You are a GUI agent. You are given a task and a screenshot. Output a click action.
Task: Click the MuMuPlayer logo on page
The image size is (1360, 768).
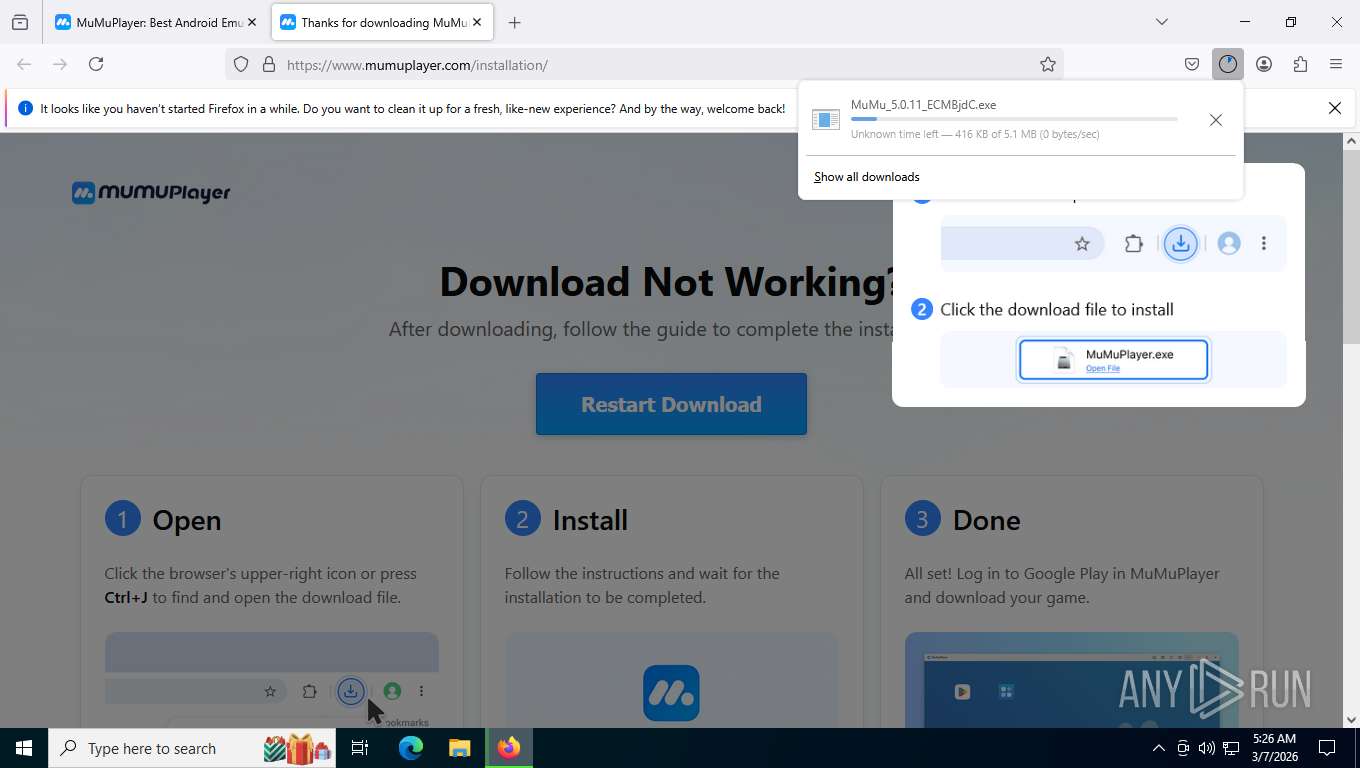(151, 192)
